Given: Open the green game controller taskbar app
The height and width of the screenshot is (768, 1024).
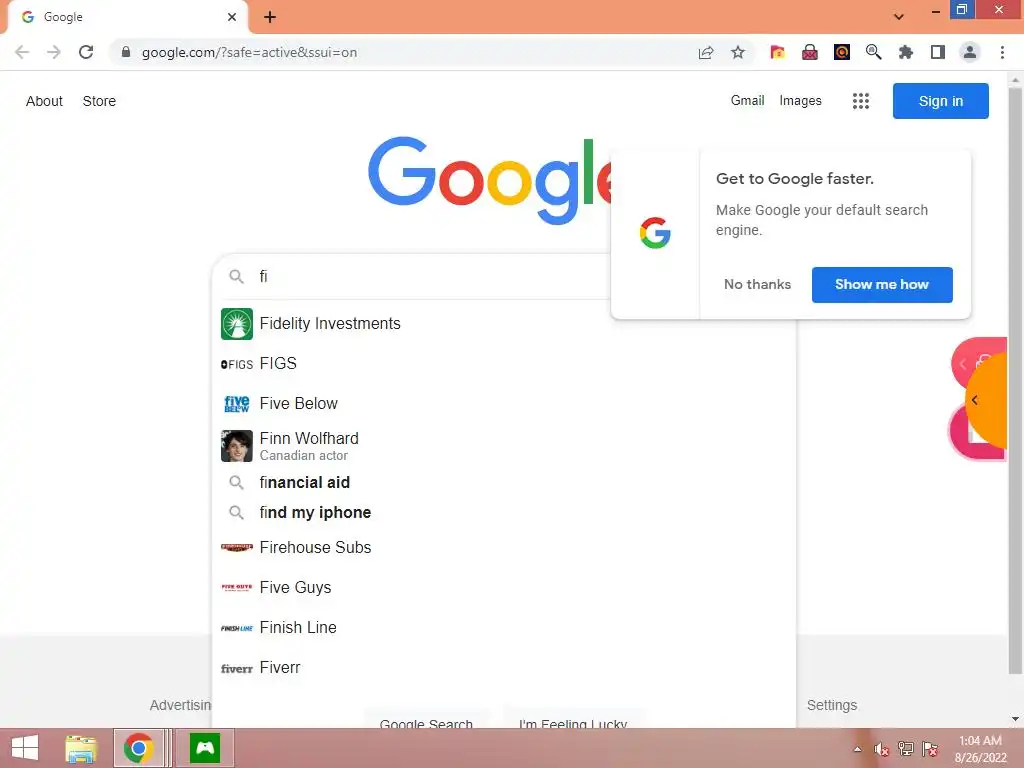Looking at the screenshot, I should tap(205, 748).
